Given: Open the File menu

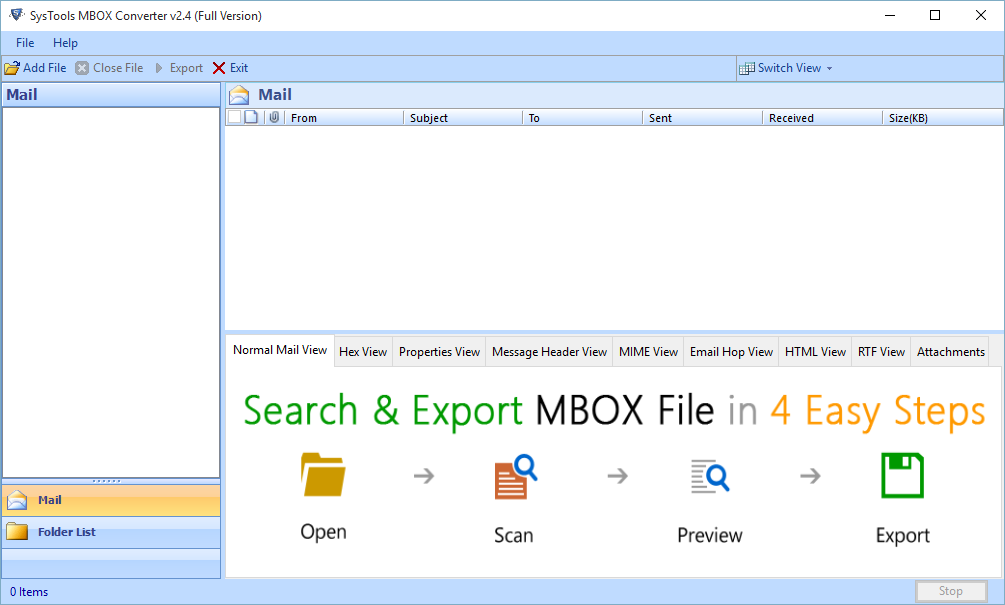Looking at the screenshot, I should 24,43.
